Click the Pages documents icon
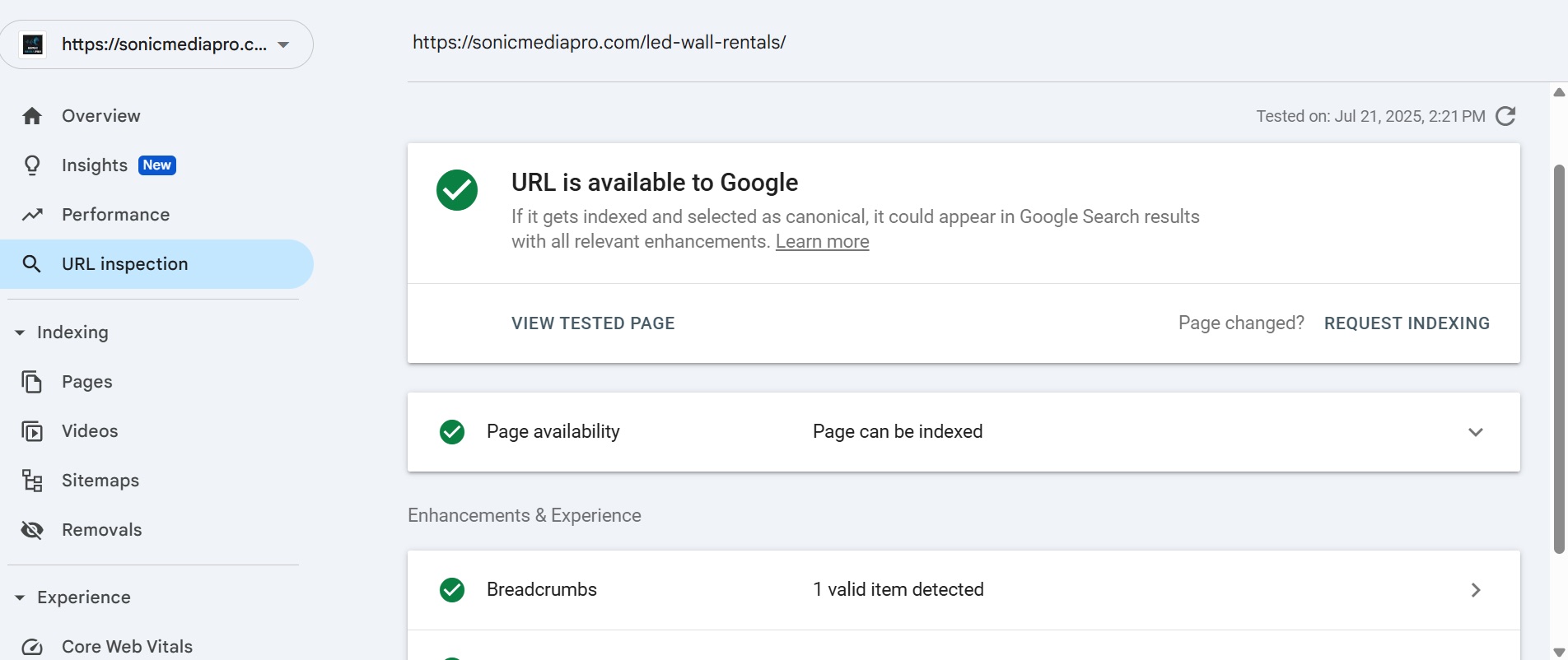 [32, 382]
